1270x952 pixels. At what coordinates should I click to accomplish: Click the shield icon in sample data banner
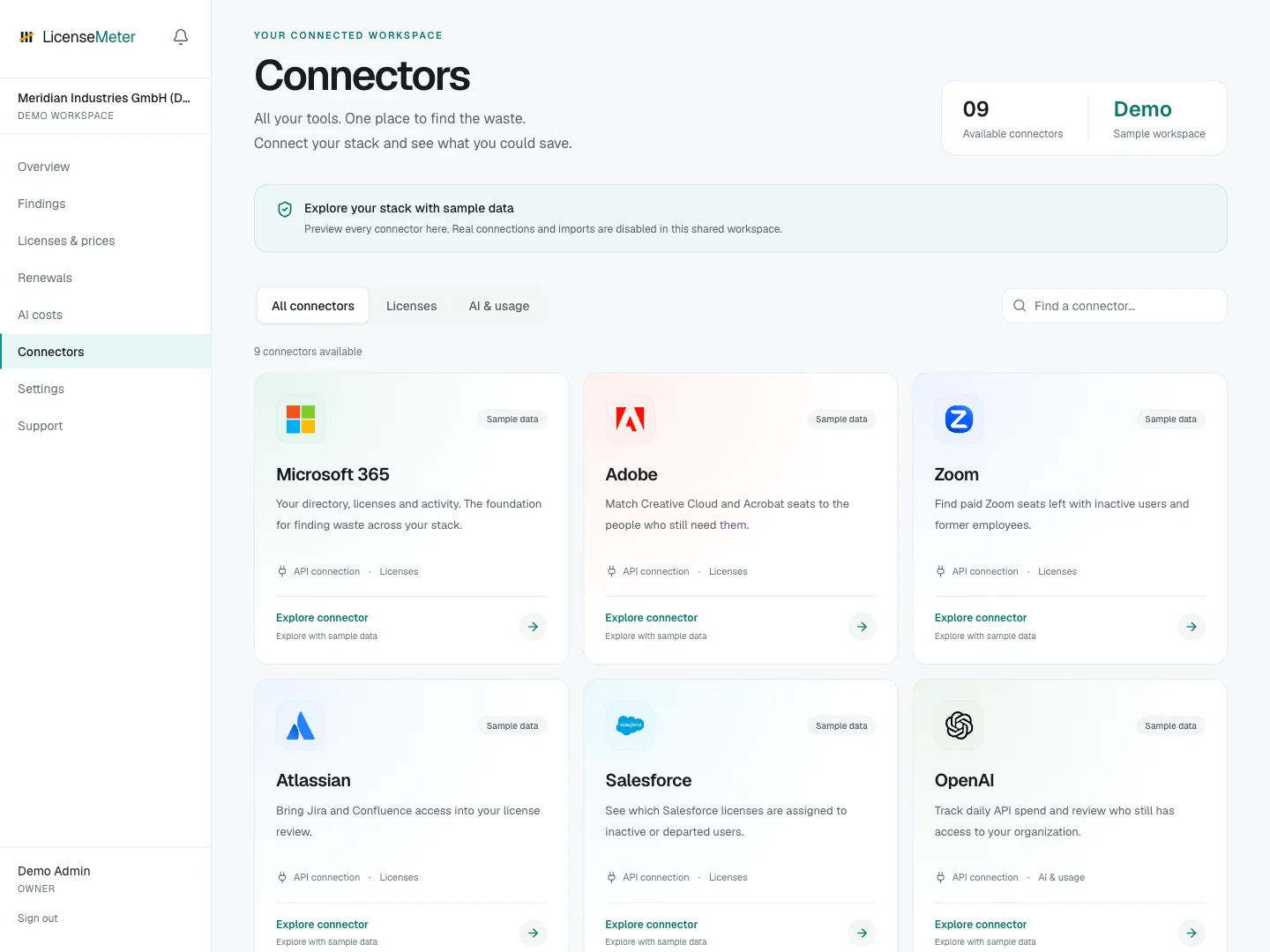click(x=285, y=210)
